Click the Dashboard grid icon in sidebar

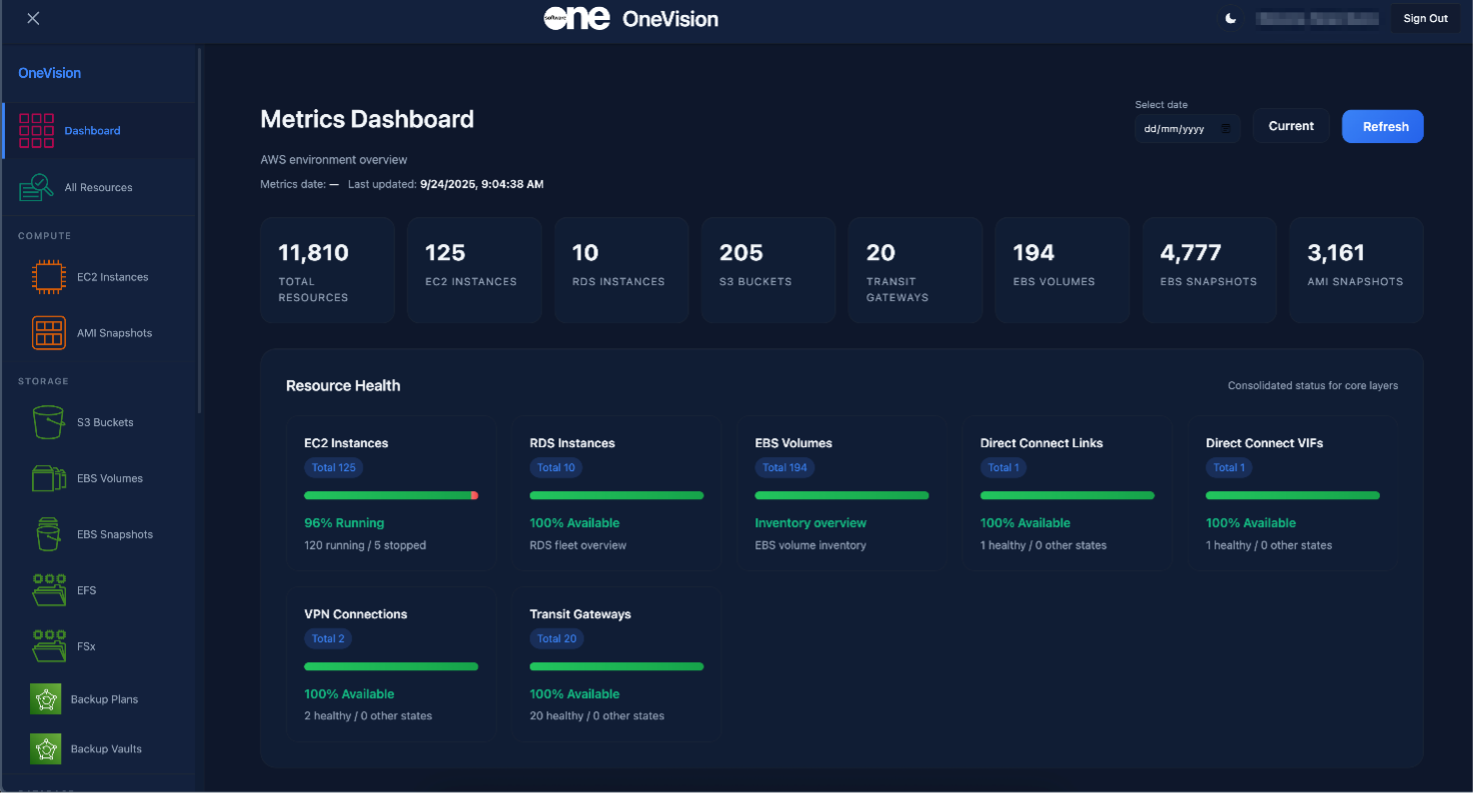36,131
